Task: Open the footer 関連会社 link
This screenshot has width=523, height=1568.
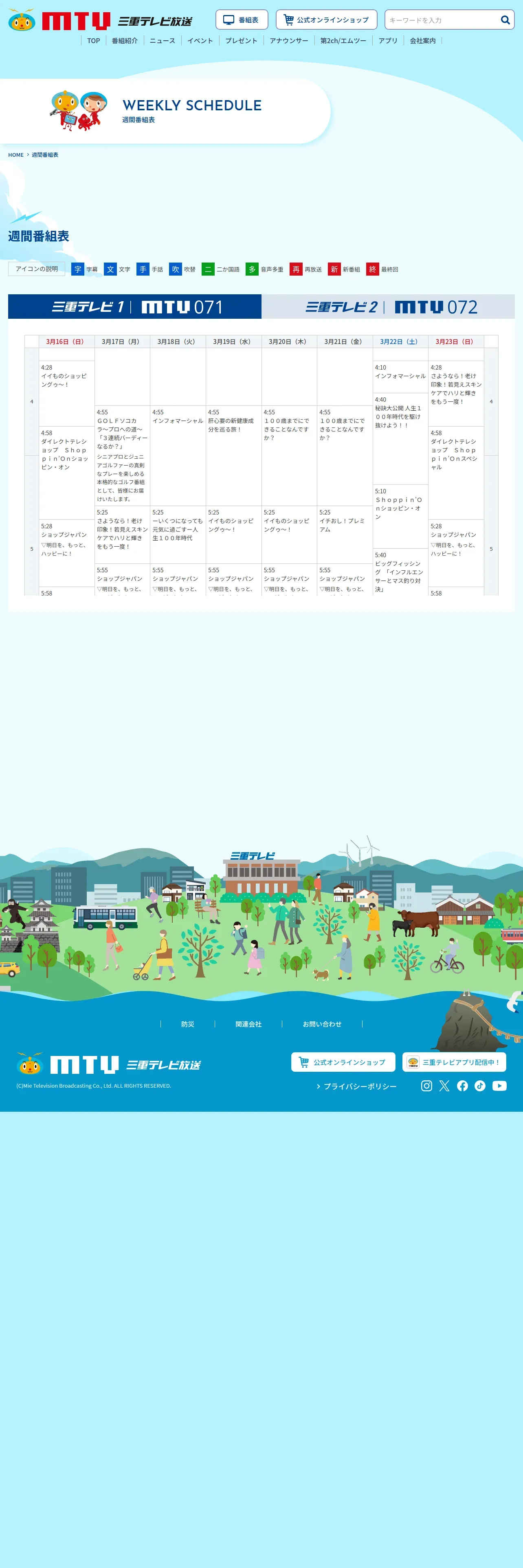Action: (248, 1024)
